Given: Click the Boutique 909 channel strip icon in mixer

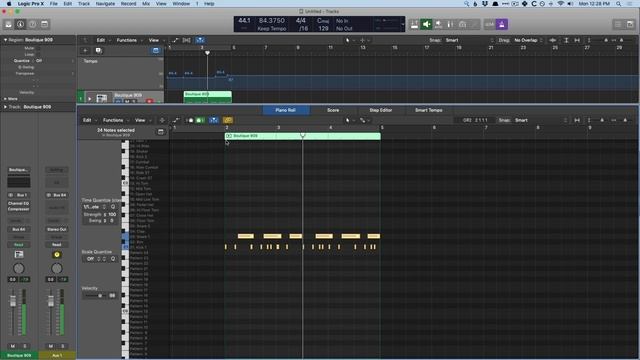Looking at the screenshot, I should coord(19,254).
